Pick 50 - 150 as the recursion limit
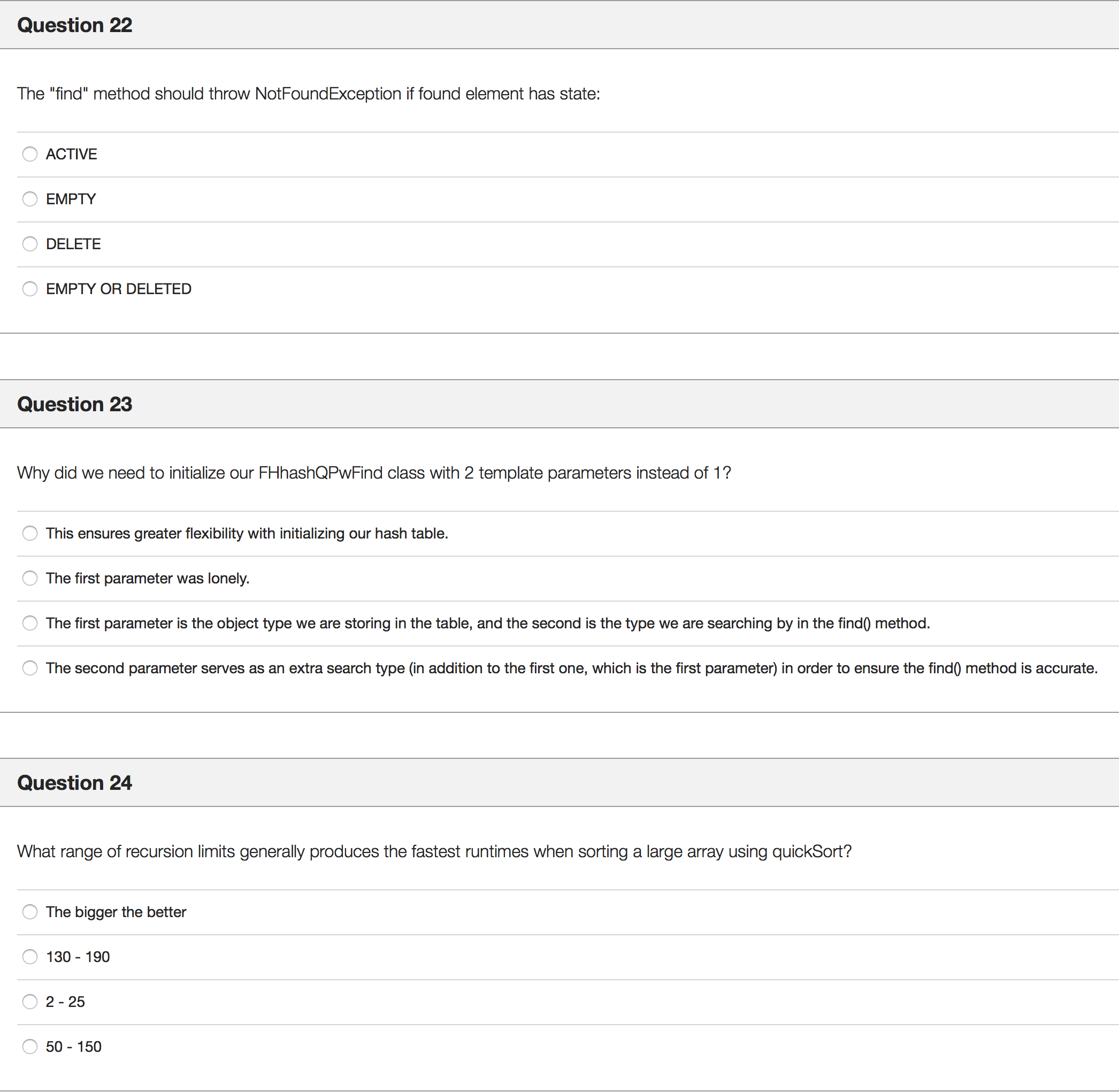 point(30,1046)
